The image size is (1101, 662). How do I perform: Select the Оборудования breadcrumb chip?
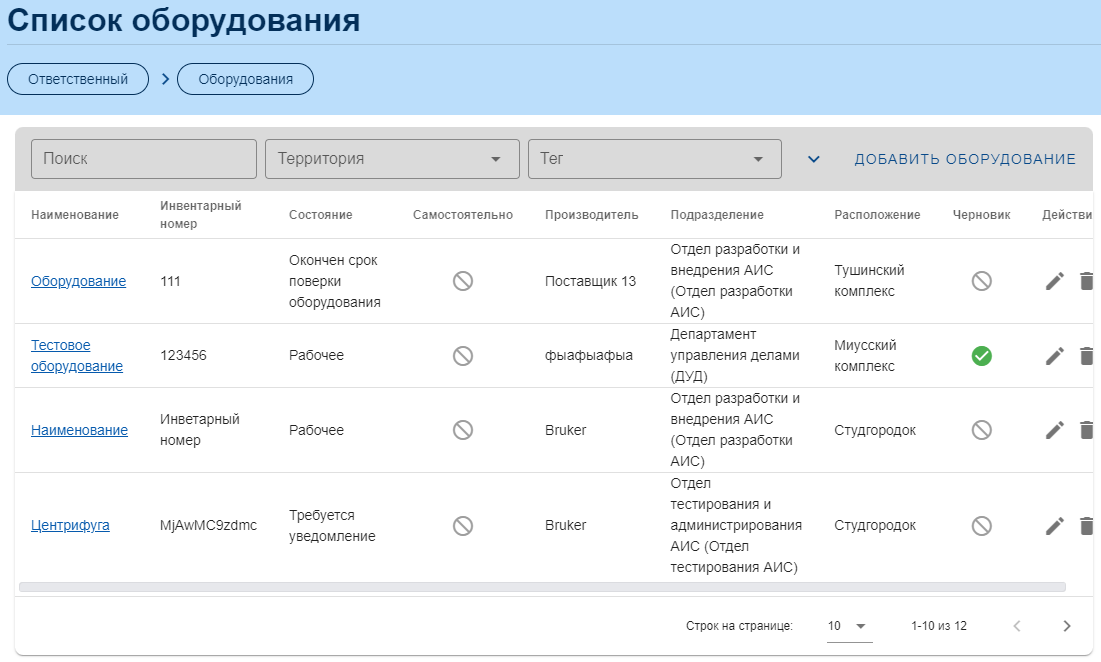pos(245,79)
